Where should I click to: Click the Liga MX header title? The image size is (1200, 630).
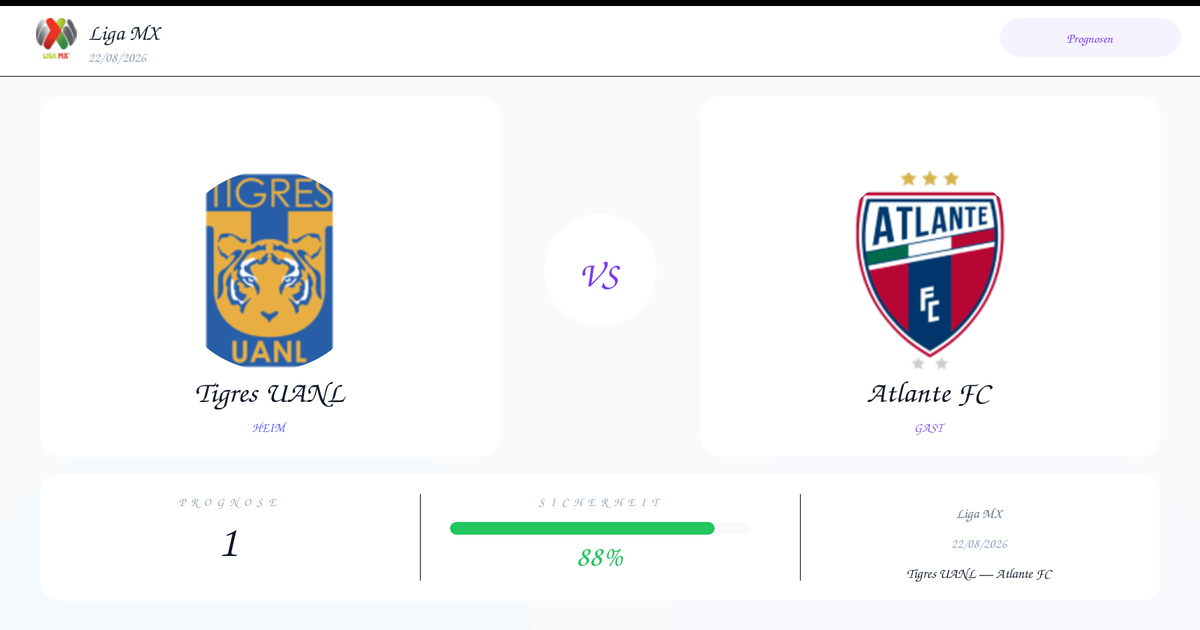(x=125, y=34)
